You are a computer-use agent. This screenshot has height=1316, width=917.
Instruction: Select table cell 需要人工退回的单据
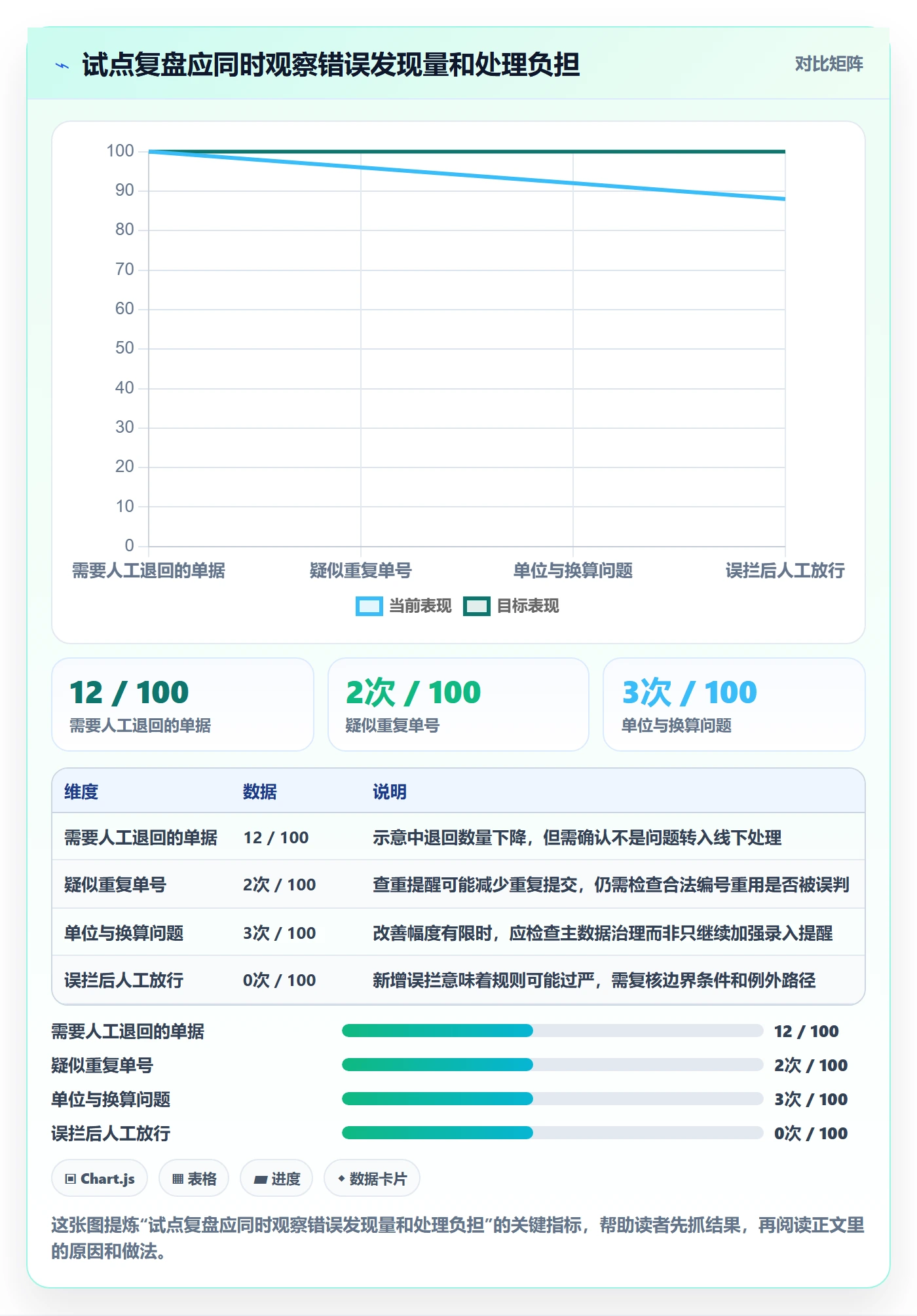(x=141, y=837)
